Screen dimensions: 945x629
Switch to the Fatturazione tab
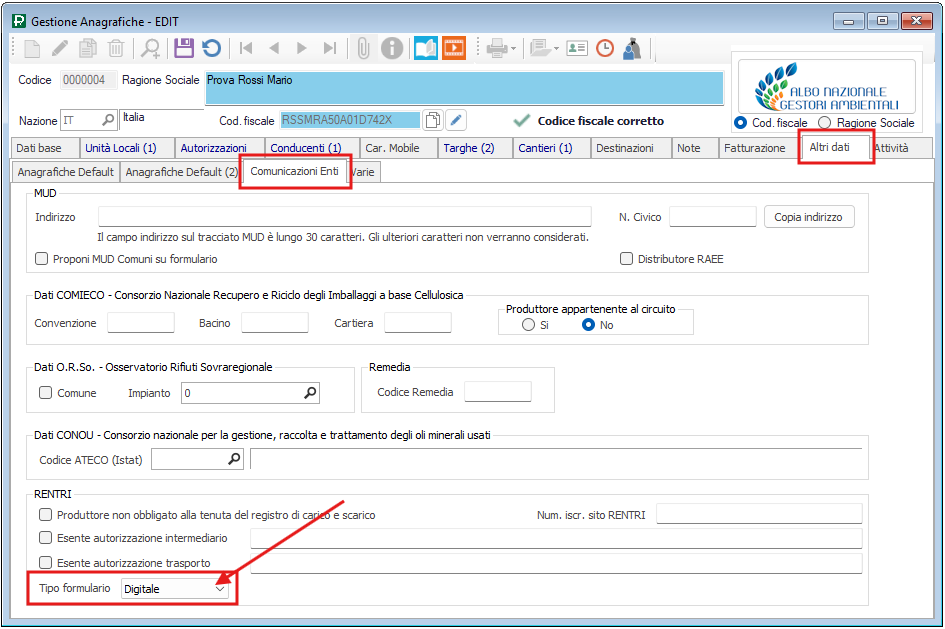coord(754,148)
